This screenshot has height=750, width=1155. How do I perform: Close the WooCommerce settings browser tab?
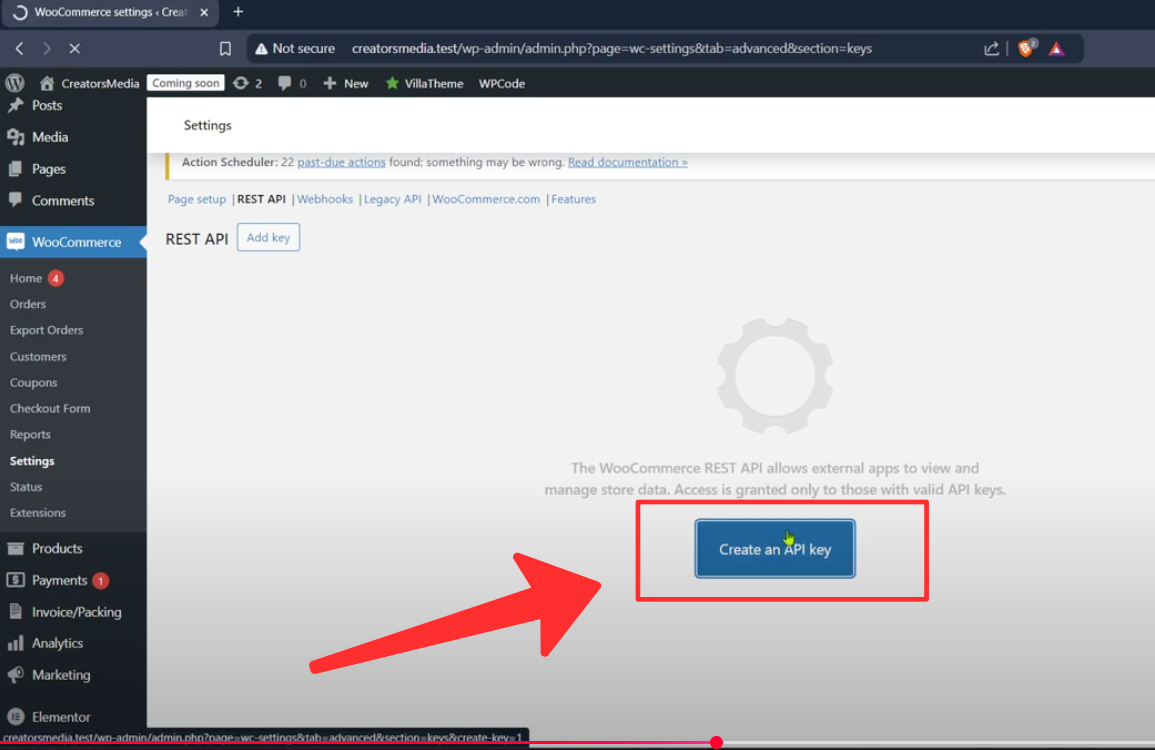point(204,13)
